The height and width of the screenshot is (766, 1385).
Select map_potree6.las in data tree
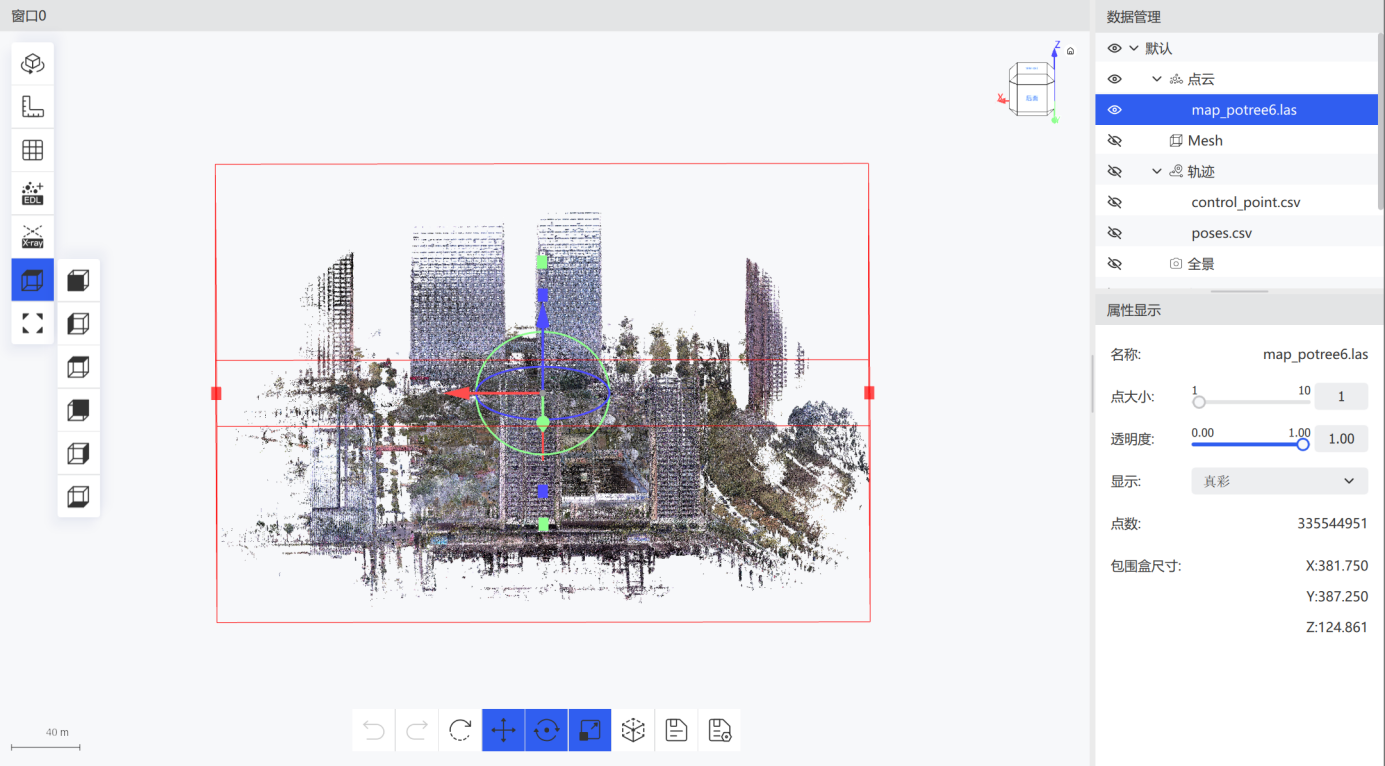pos(1236,110)
